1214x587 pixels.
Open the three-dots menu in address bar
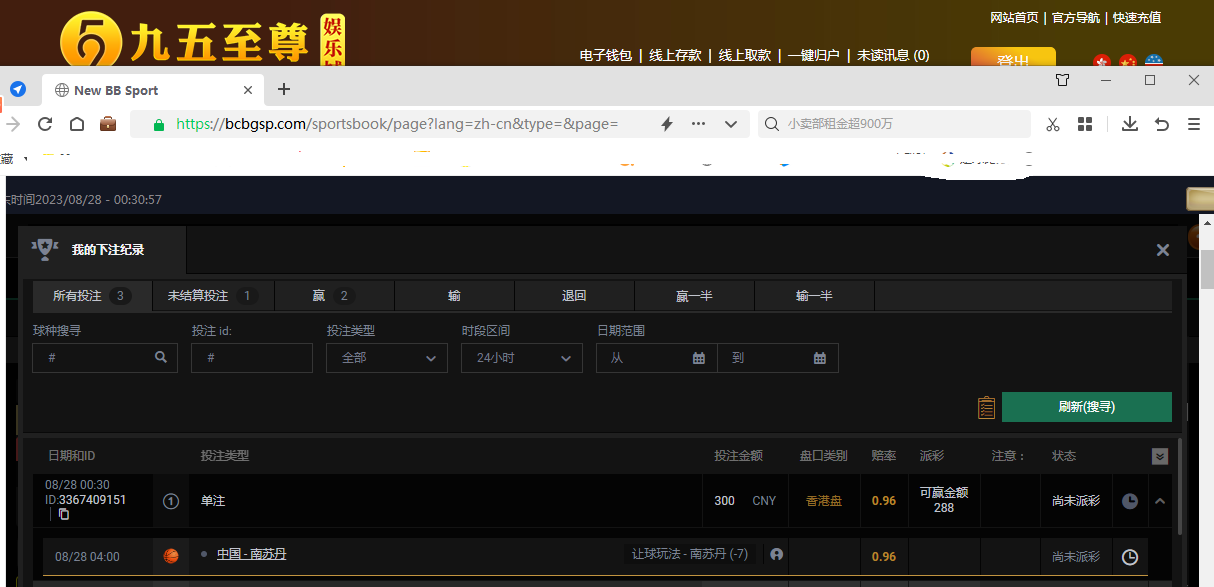(x=698, y=124)
